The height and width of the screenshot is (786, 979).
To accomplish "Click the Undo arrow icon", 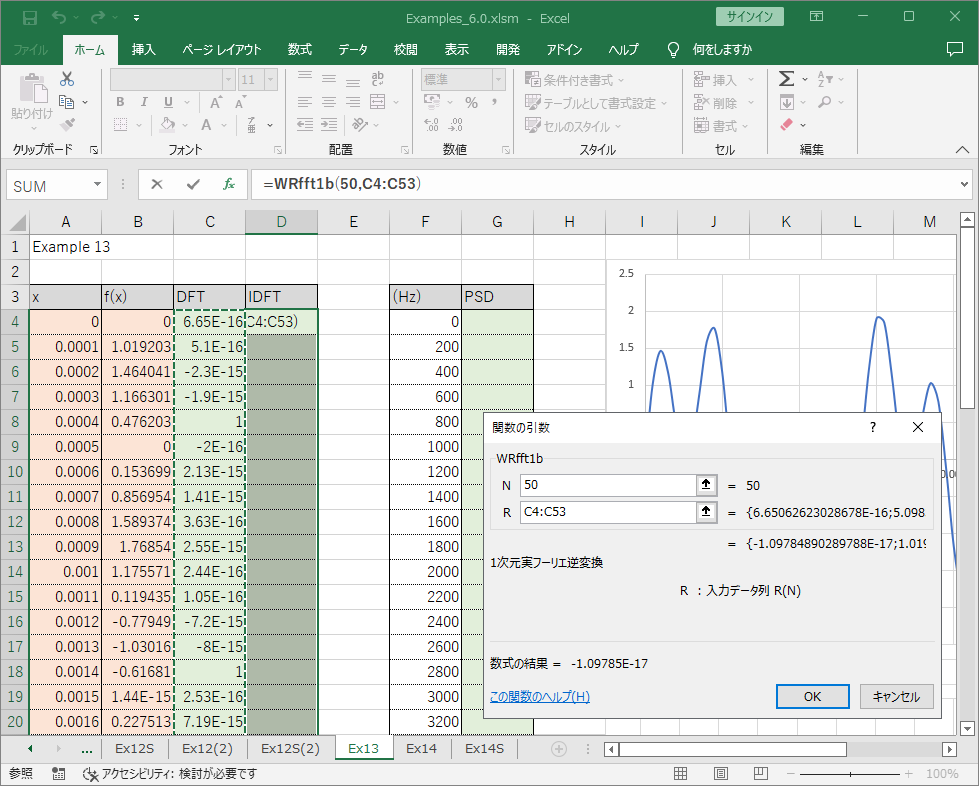I will click(x=59, y=17).
